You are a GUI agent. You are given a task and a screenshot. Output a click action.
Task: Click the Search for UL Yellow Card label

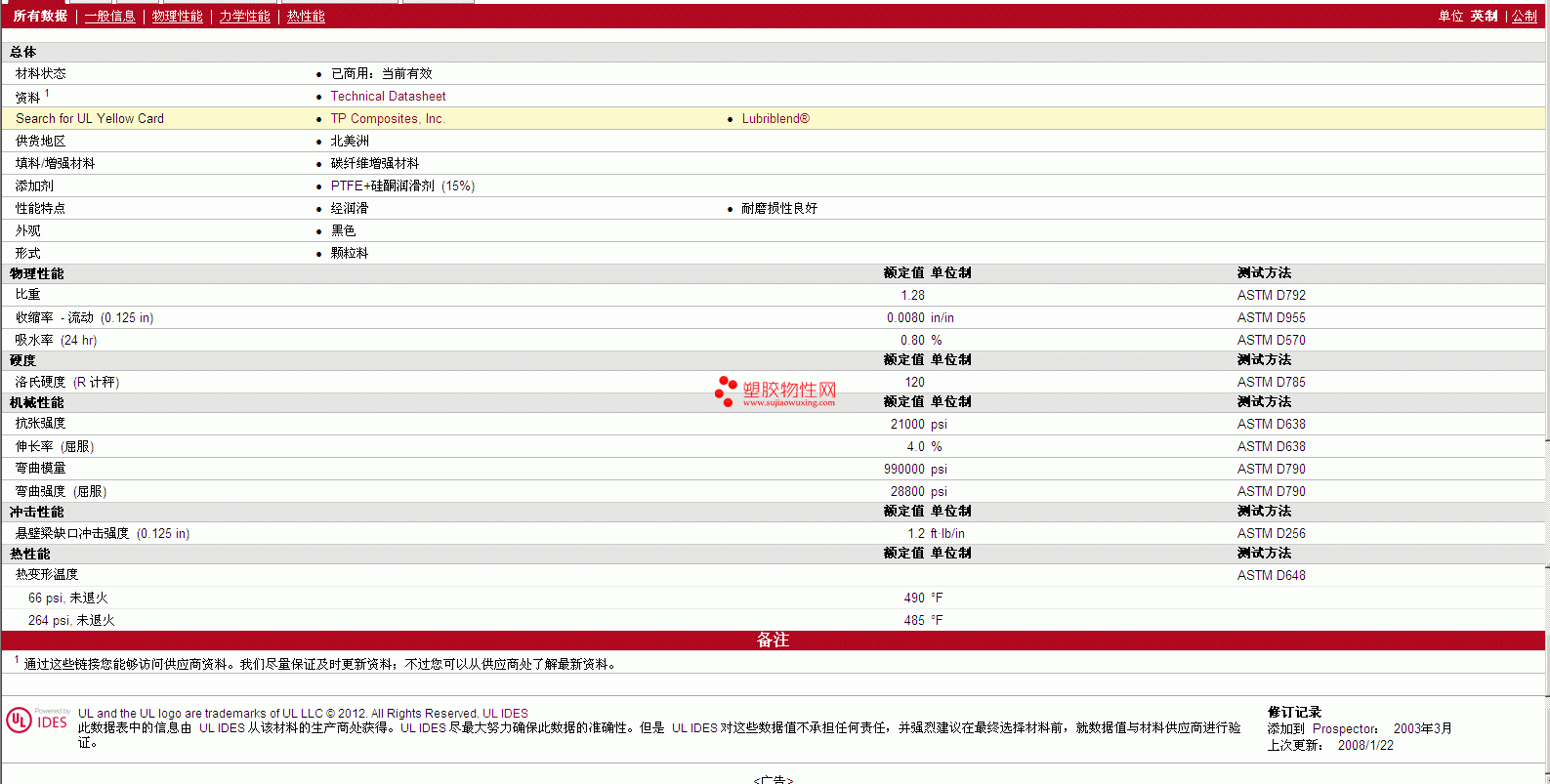pyautogui.click(x=90, y=119)
